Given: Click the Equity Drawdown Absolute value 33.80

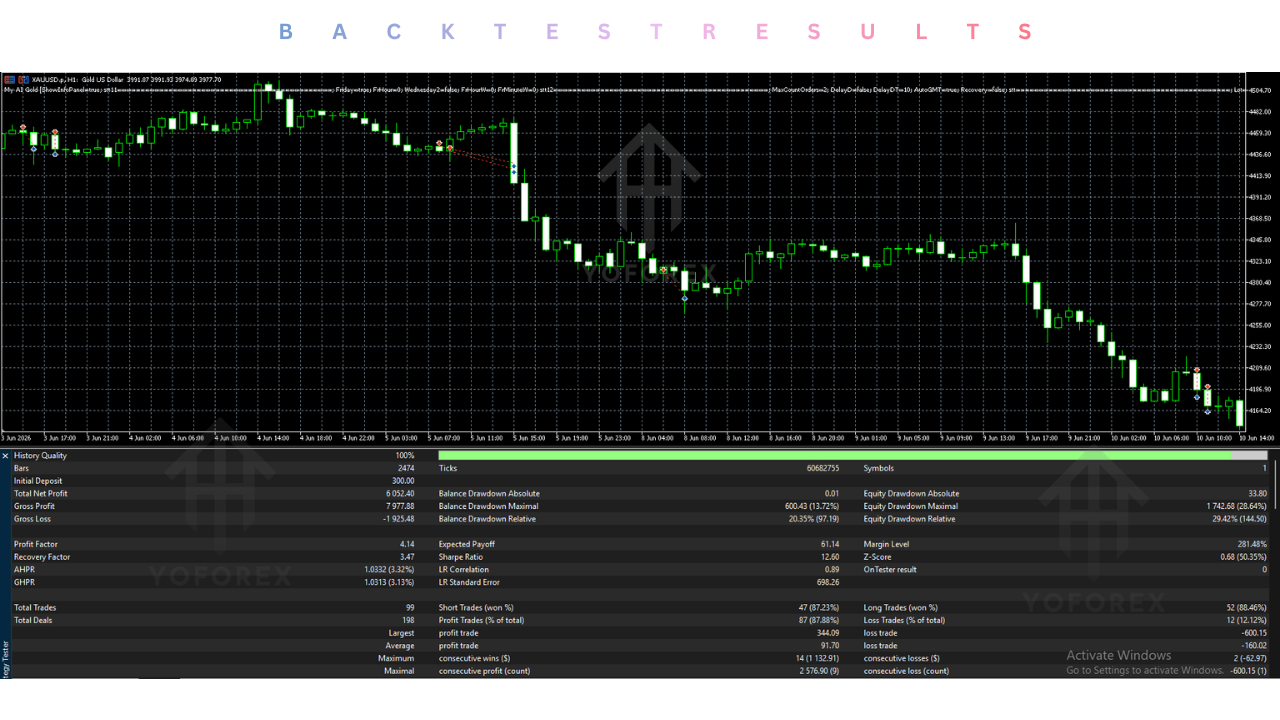Looking at the screenshot, I should (1257, 494).
